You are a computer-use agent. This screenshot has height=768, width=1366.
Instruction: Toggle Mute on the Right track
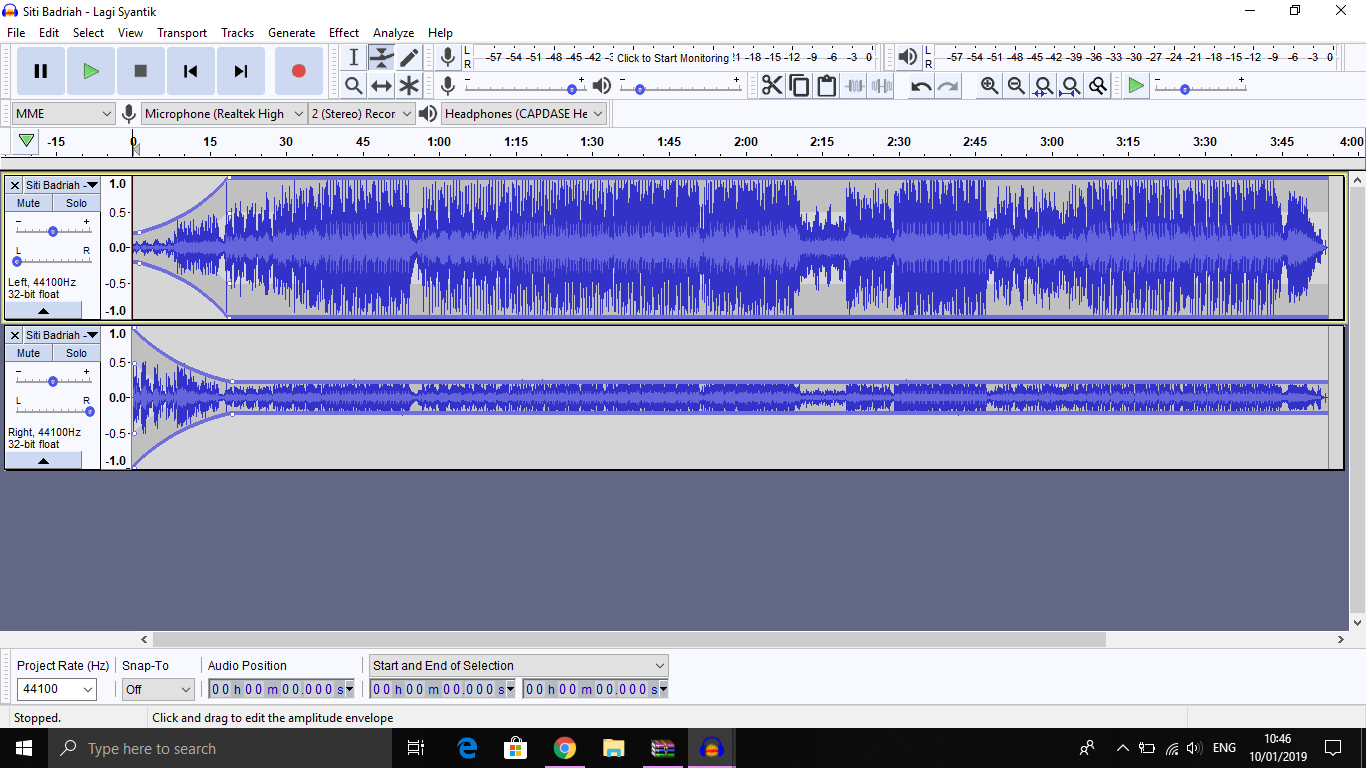[x=29, y=353]
